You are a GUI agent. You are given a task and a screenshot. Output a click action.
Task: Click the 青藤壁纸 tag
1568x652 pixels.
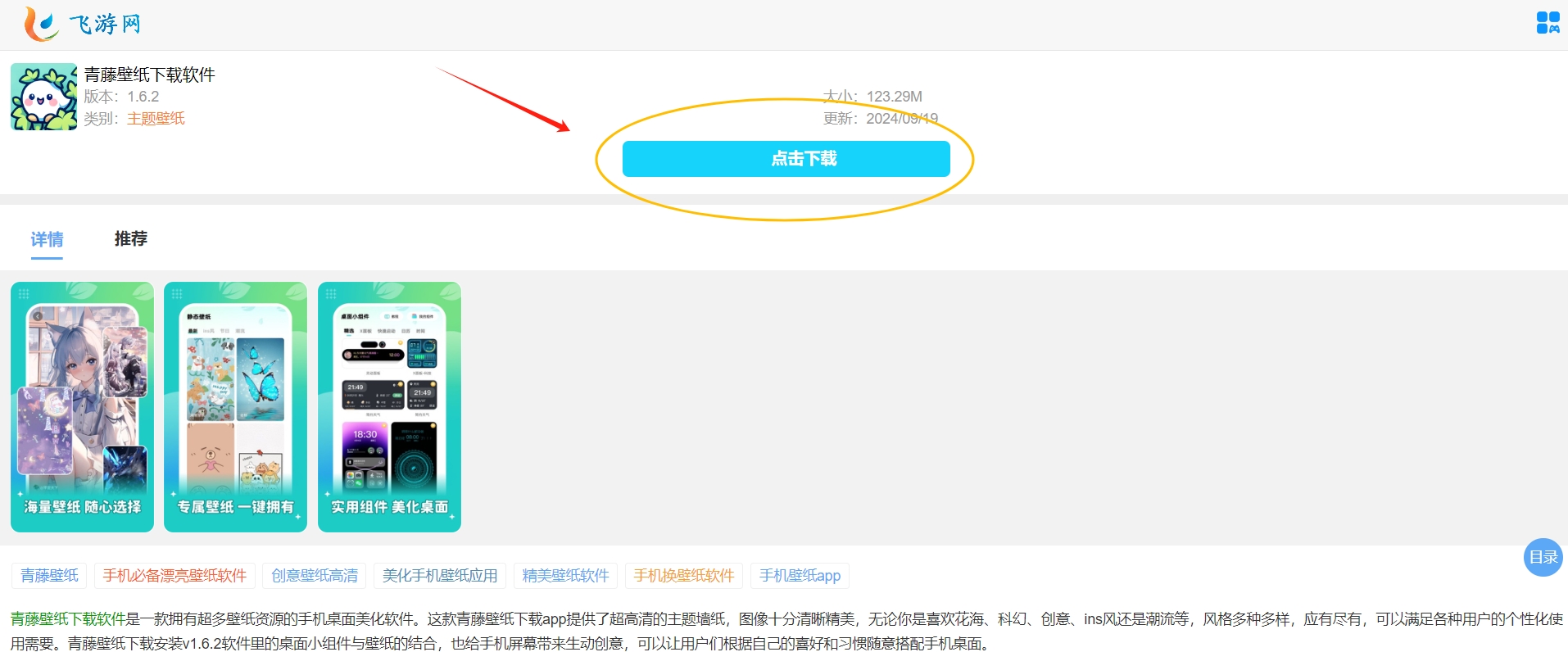tap(49, 576)
